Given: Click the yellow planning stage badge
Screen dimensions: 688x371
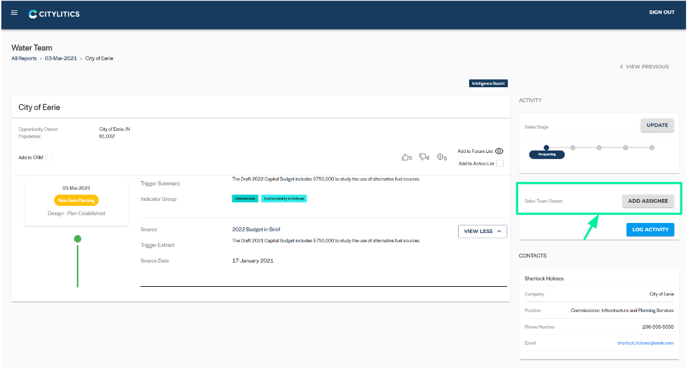Looking at the screenshot, I should pos(76,200).
